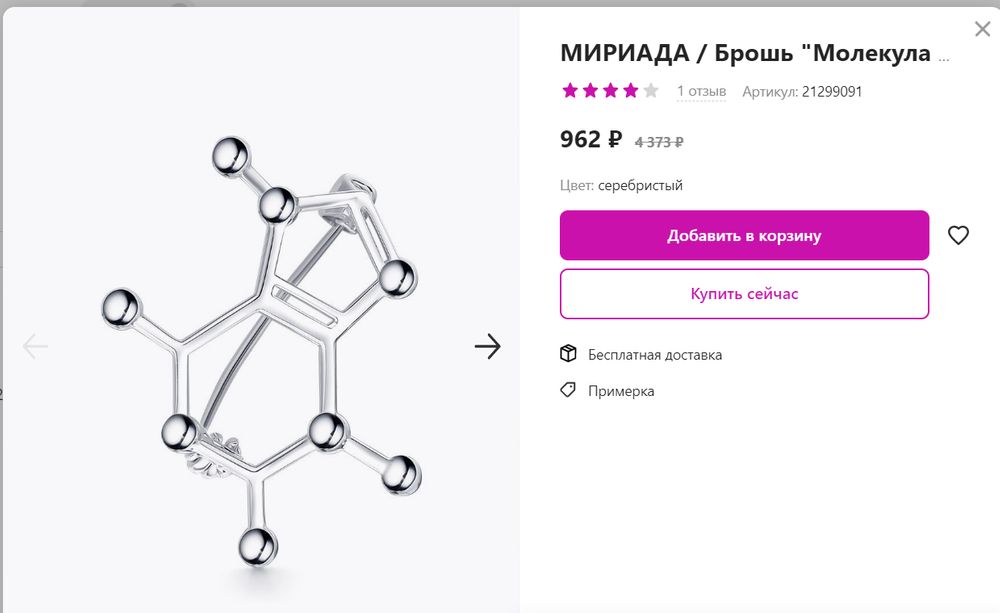This screenshot has height=613, width=1000.
Task: Add product to favorites via heart icon
Action: coord(959,235)
